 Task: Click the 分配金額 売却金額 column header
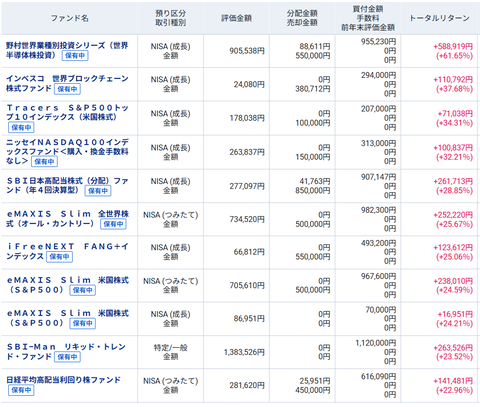pyautogui.click(x=302, y=18)
